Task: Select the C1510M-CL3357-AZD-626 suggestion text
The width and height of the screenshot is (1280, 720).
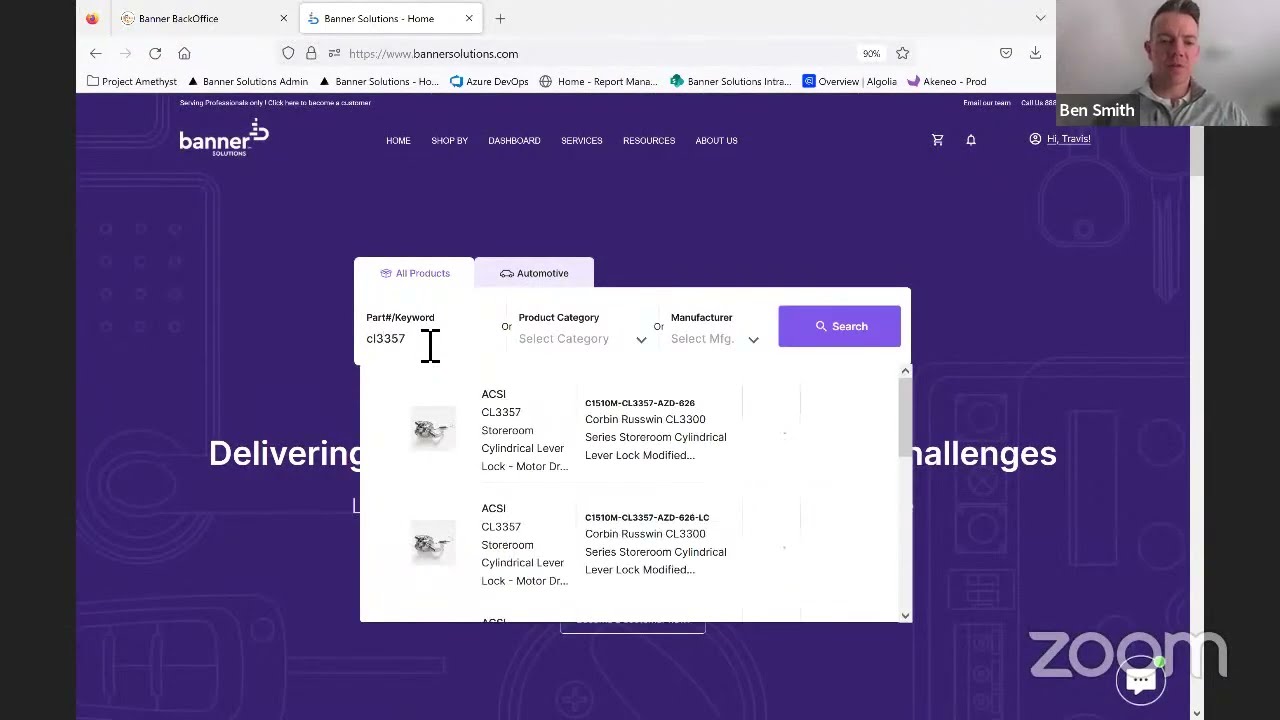Action: pos(640,403)
